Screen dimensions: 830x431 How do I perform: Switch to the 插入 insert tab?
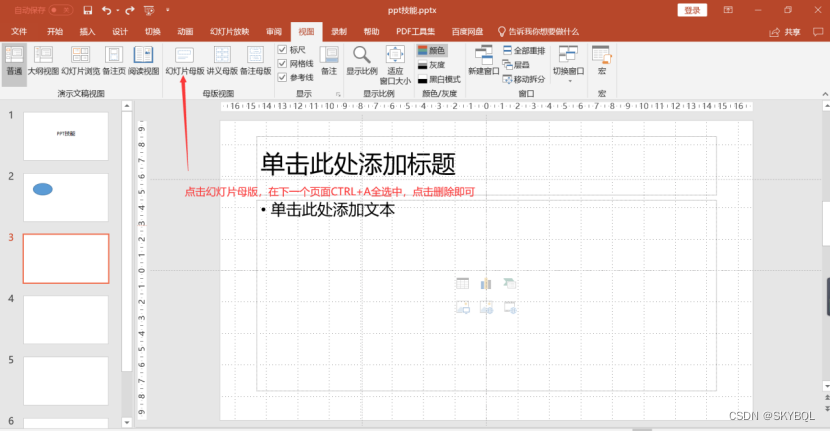[87, 32]
